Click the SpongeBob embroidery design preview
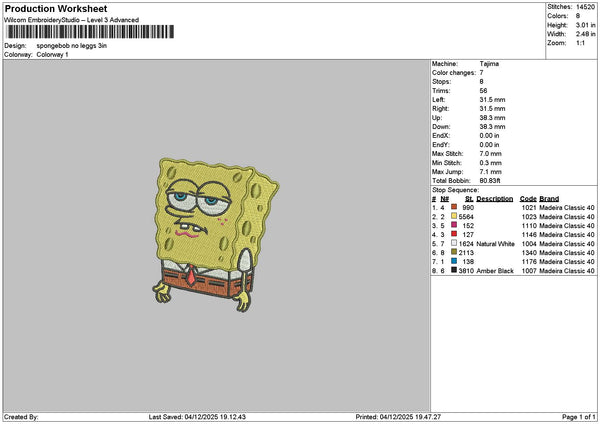The height and width of the screenshot is (424, 600). pyautogui.click(x=215, y=234)
